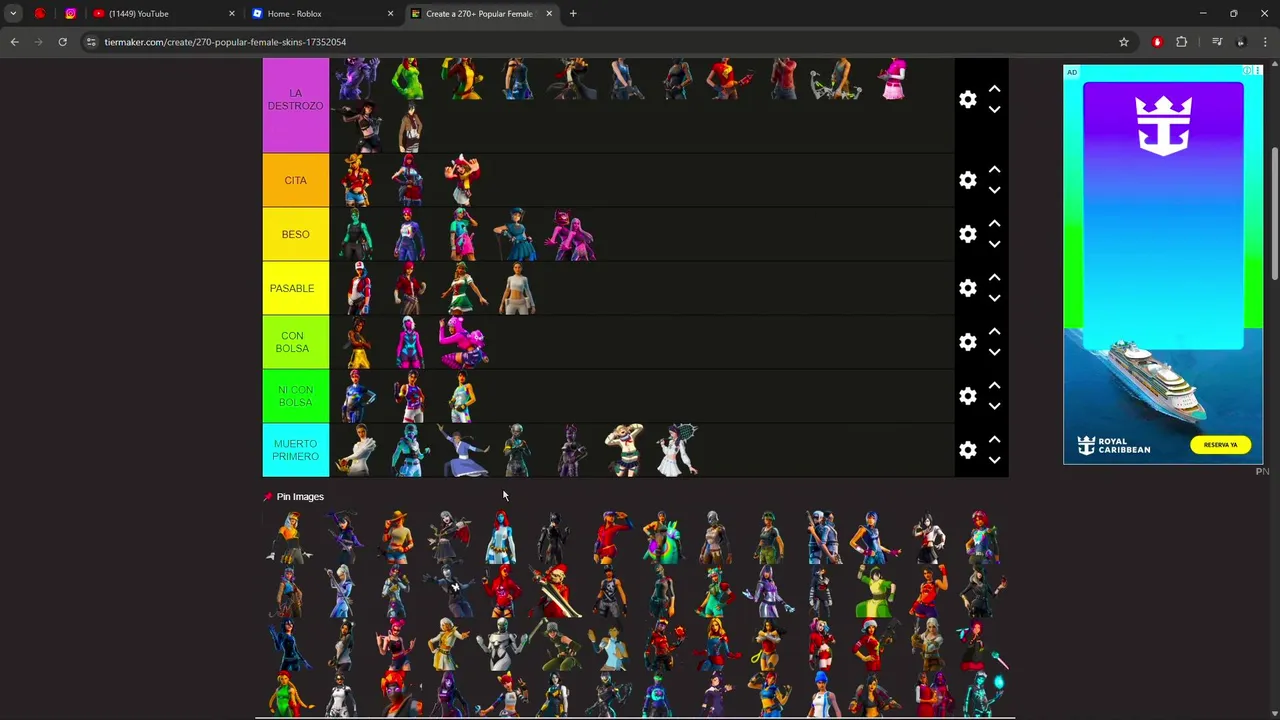Viewport: 1280px width, 720px height.
Task: Open the Extensions puzzle menu
Action: click(x=1181, y=42)
